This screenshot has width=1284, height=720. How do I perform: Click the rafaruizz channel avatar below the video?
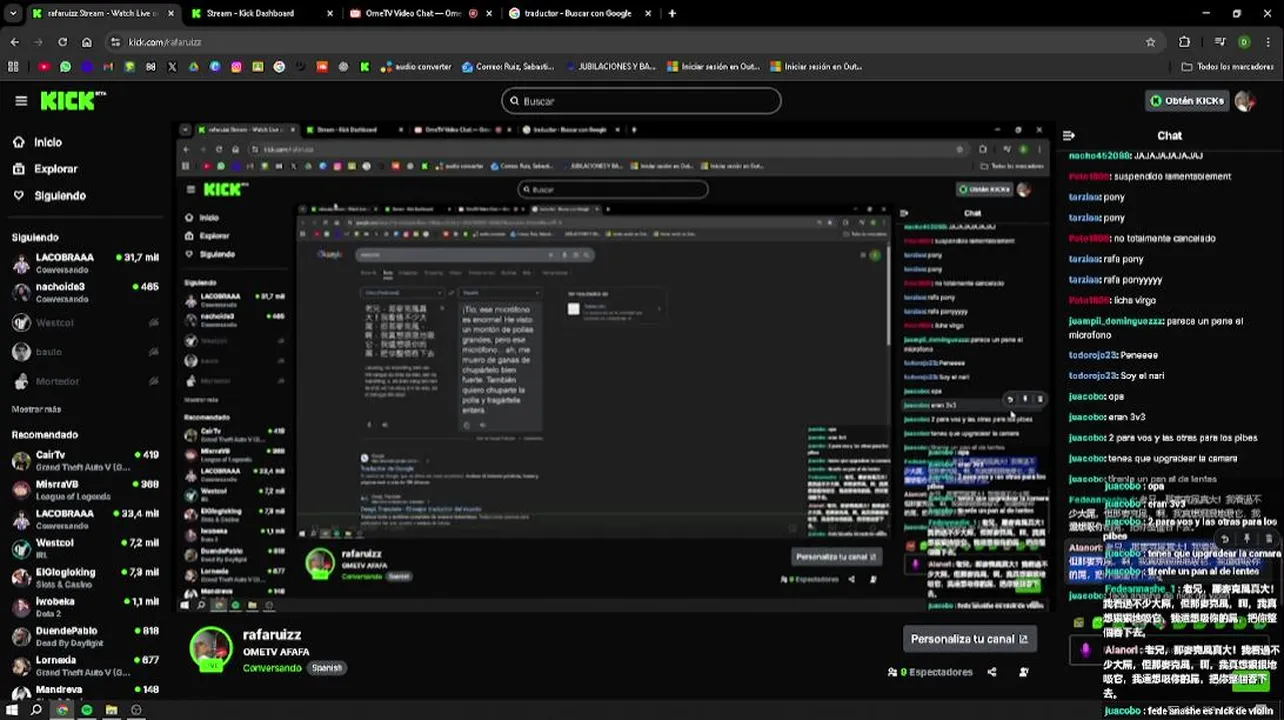click(211, 648)
